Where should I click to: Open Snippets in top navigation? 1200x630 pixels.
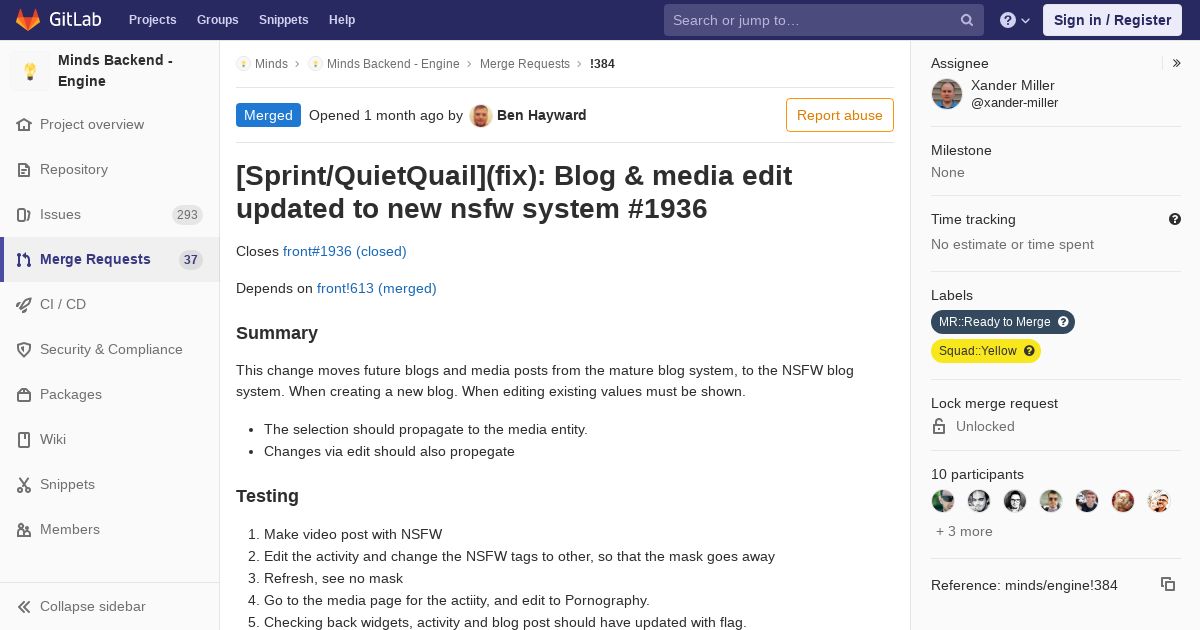click(283, 20)
